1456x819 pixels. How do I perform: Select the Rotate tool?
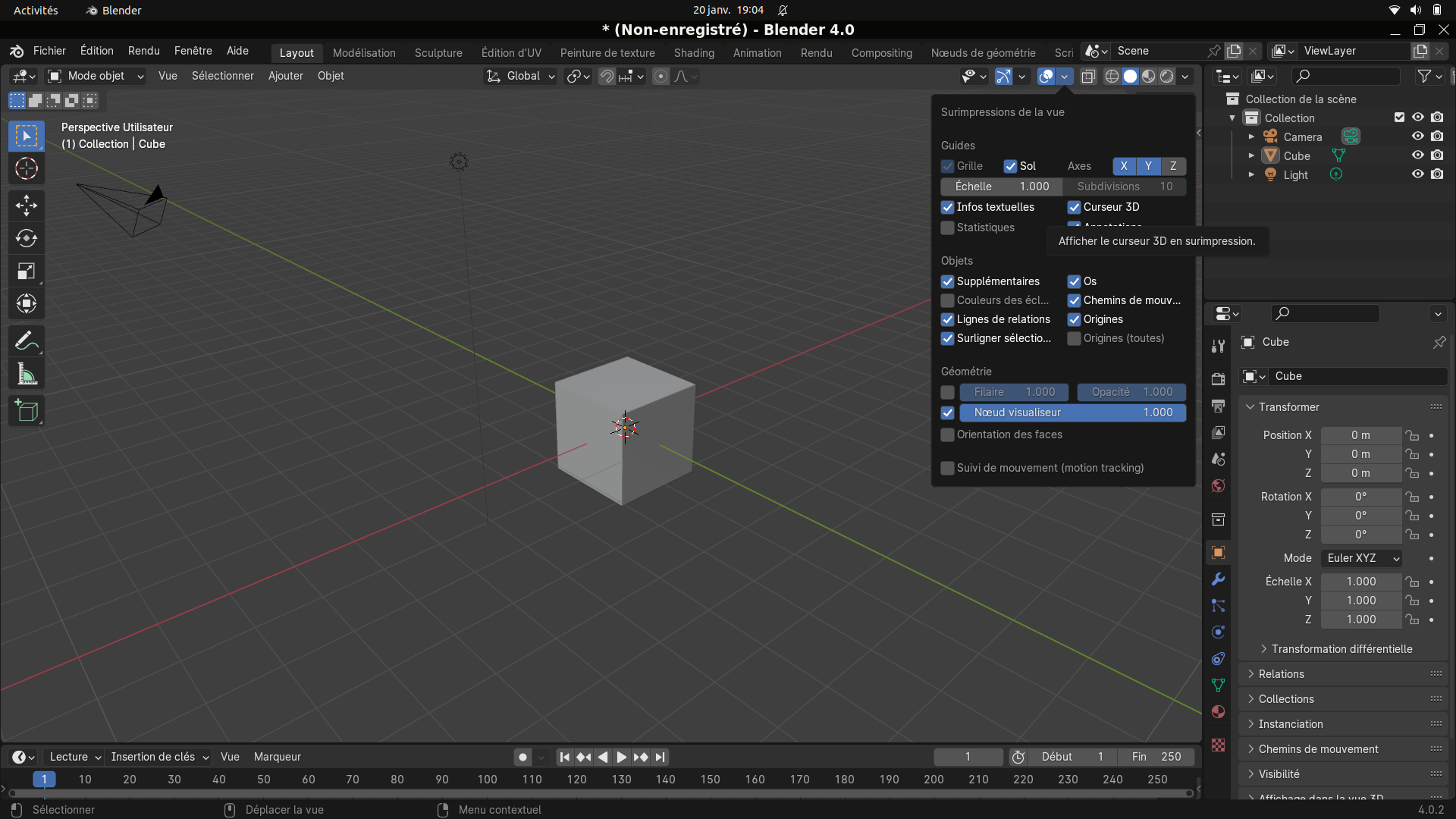coord(27,238)
